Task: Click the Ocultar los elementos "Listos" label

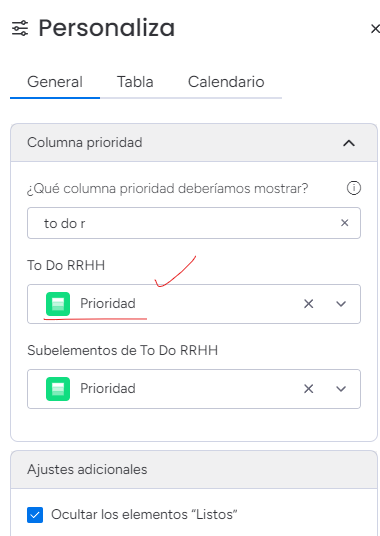Action: point(144,514)
